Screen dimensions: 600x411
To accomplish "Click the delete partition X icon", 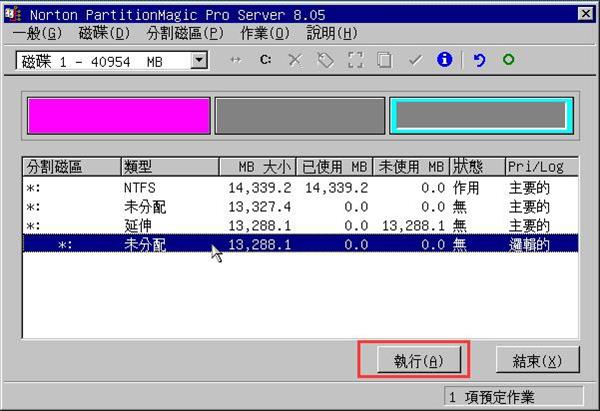I will (295, 60).
